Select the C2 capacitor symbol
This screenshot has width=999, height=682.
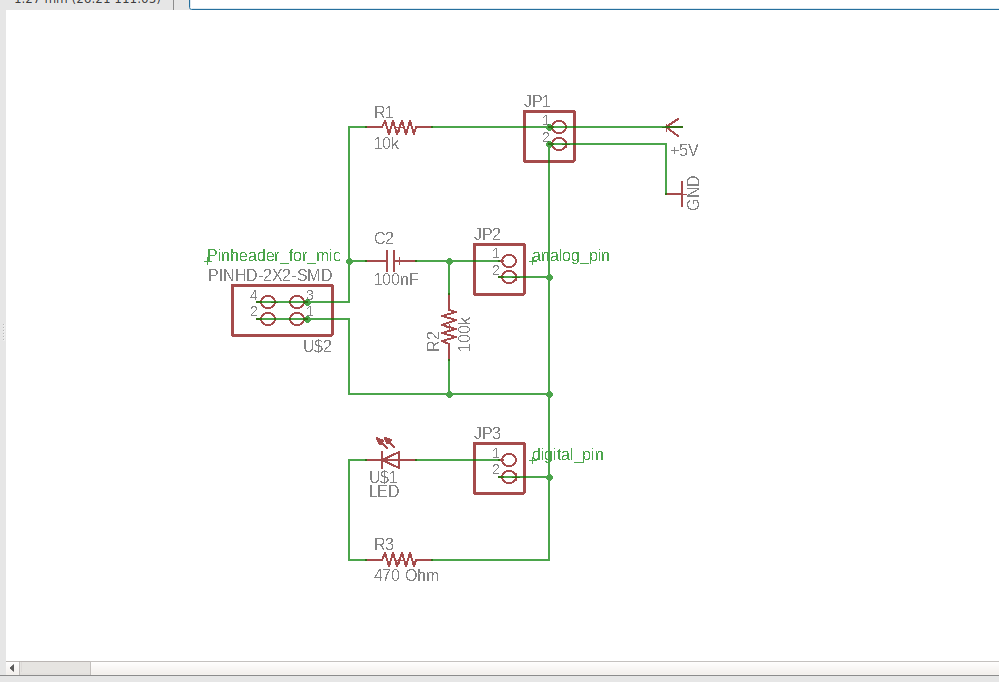391,260
